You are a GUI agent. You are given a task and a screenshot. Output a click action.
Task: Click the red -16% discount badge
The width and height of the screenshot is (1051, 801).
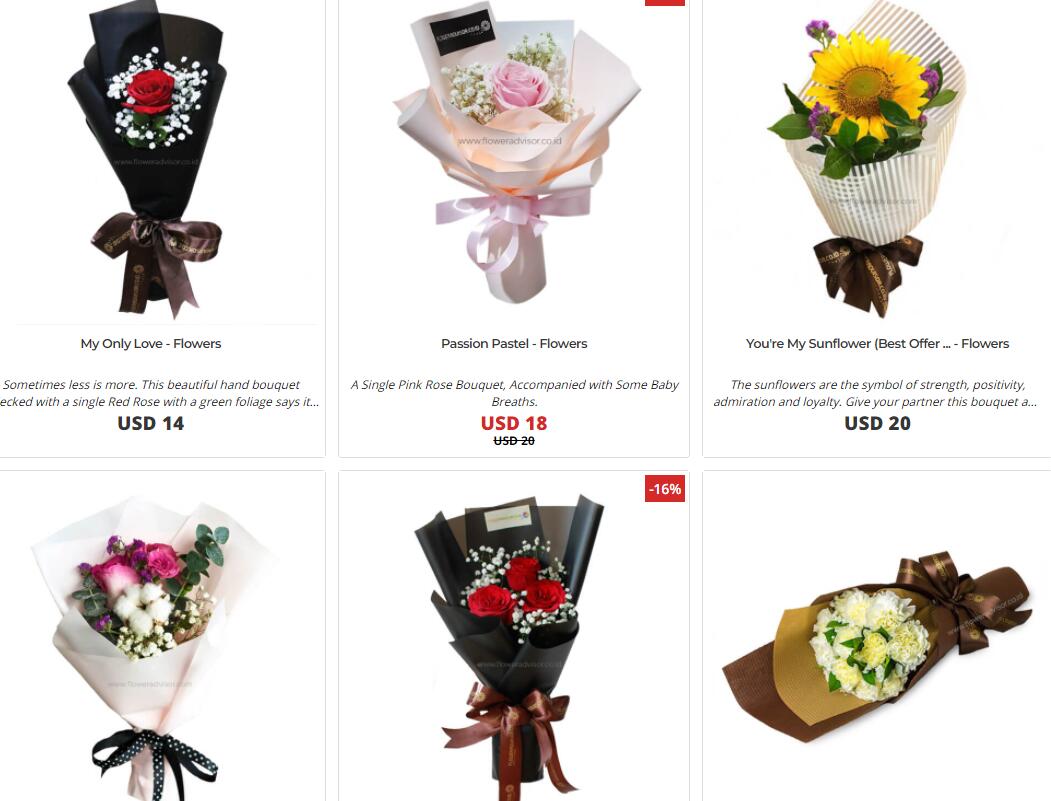pyautogui.click(x=665, y=489)
